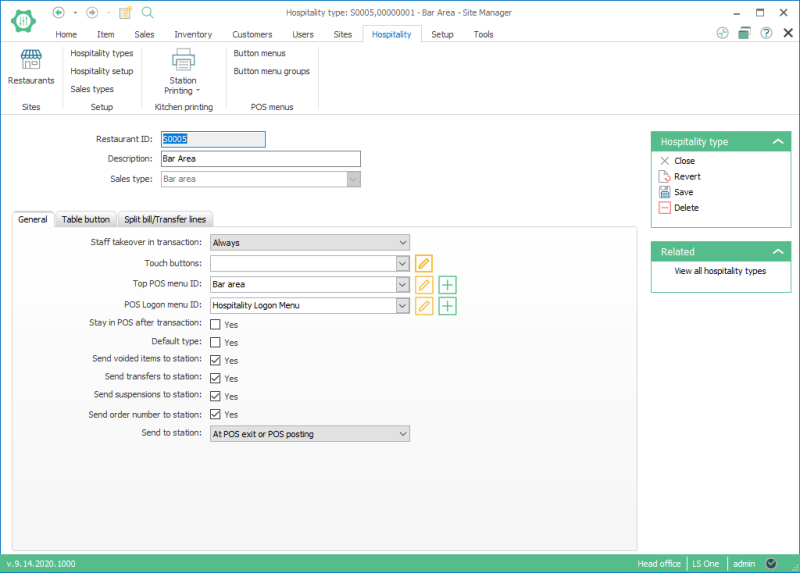Click the forward navigation arrow icon
The image size is (800, 573).
(92, 12)
